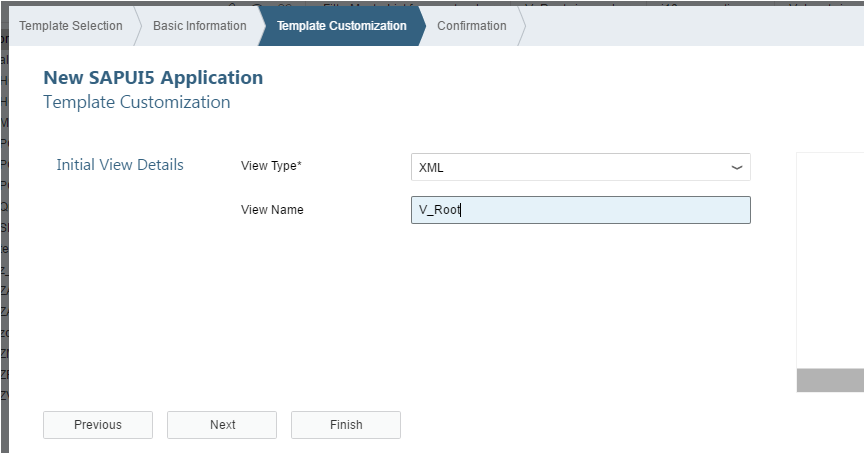The width and height of the screenshot is (865, 454).
Task: Go to Template Selection wizard step
Action: click(x=71, y=26)
